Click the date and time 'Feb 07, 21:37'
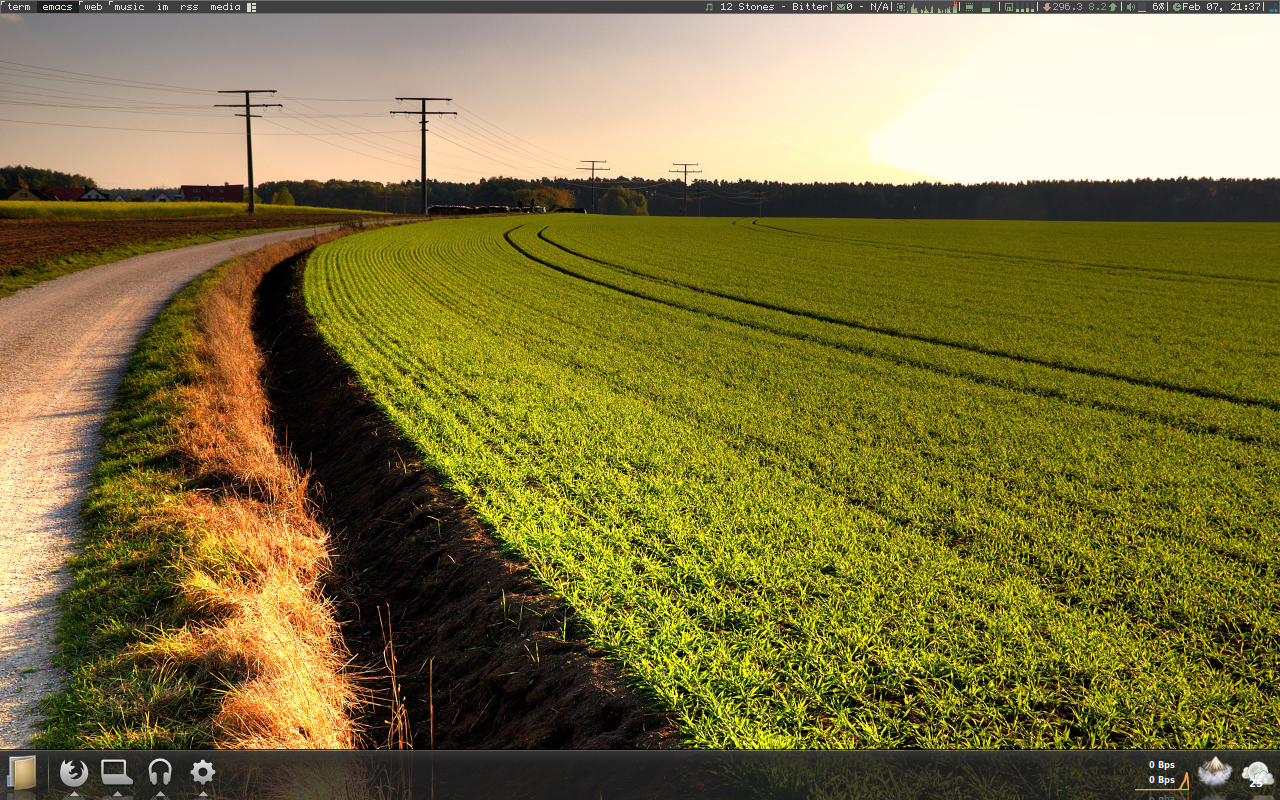Viewport: 1280px width, 800px height. [x=1222, y=7]
